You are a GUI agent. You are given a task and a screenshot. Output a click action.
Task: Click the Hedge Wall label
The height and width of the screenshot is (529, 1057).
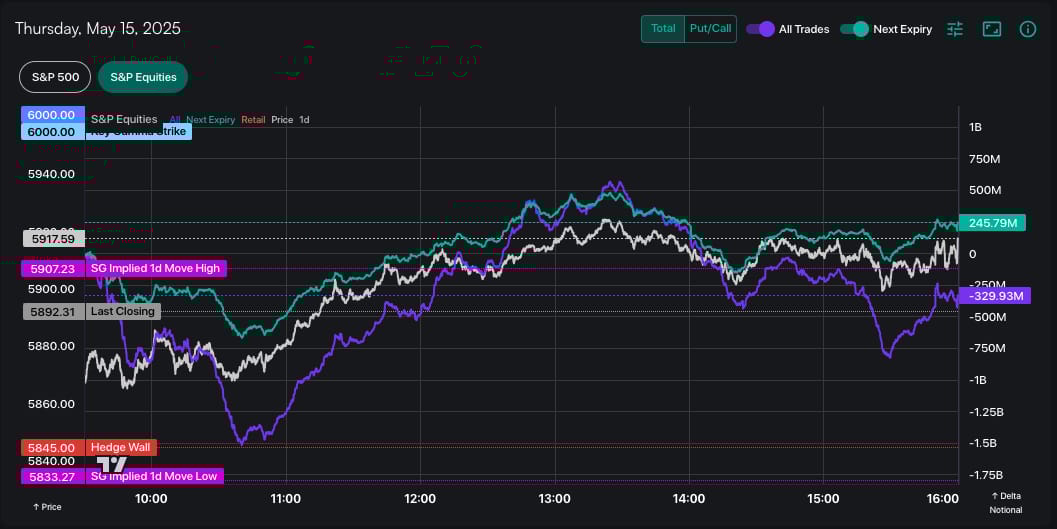click(x=121, y=447)
